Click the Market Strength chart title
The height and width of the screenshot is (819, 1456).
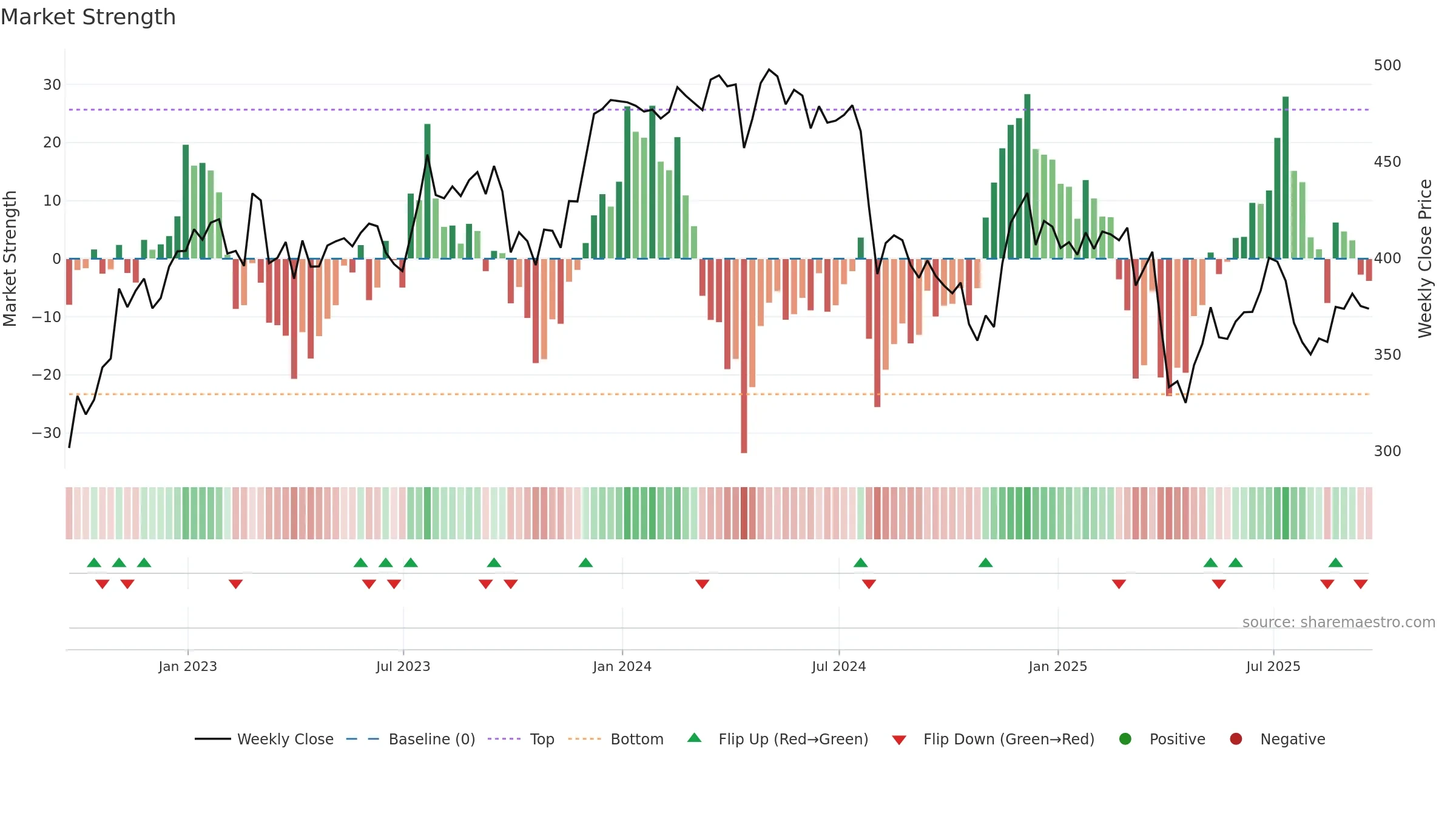[x=88, y=17]
